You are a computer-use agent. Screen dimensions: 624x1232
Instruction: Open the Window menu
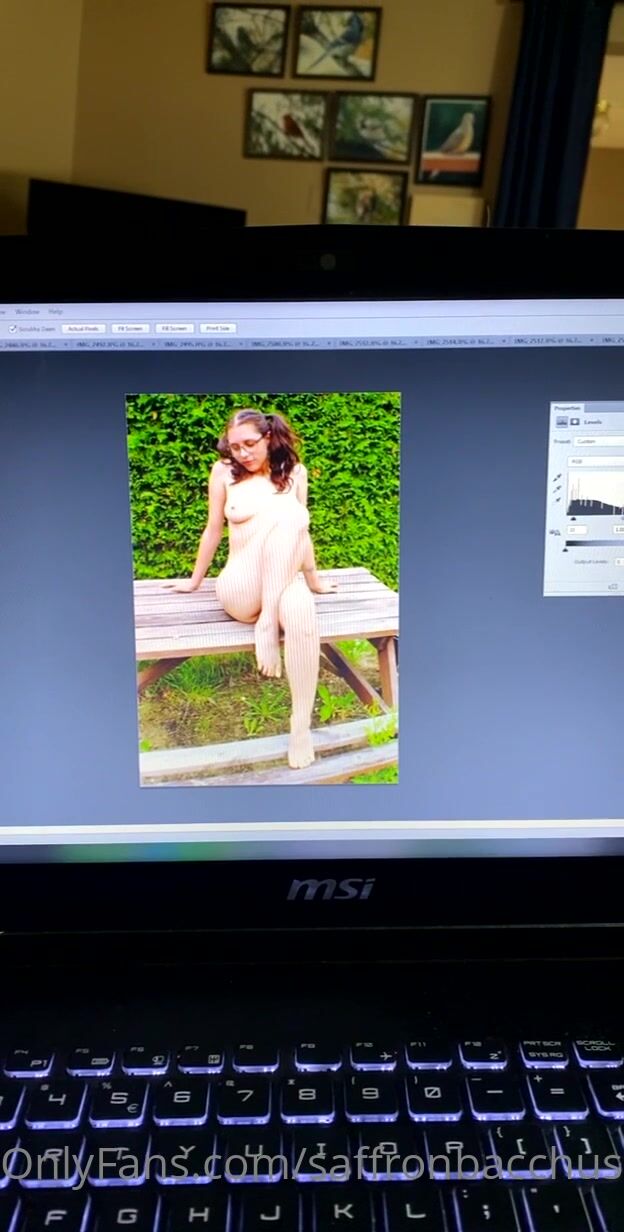coord(27,312)
